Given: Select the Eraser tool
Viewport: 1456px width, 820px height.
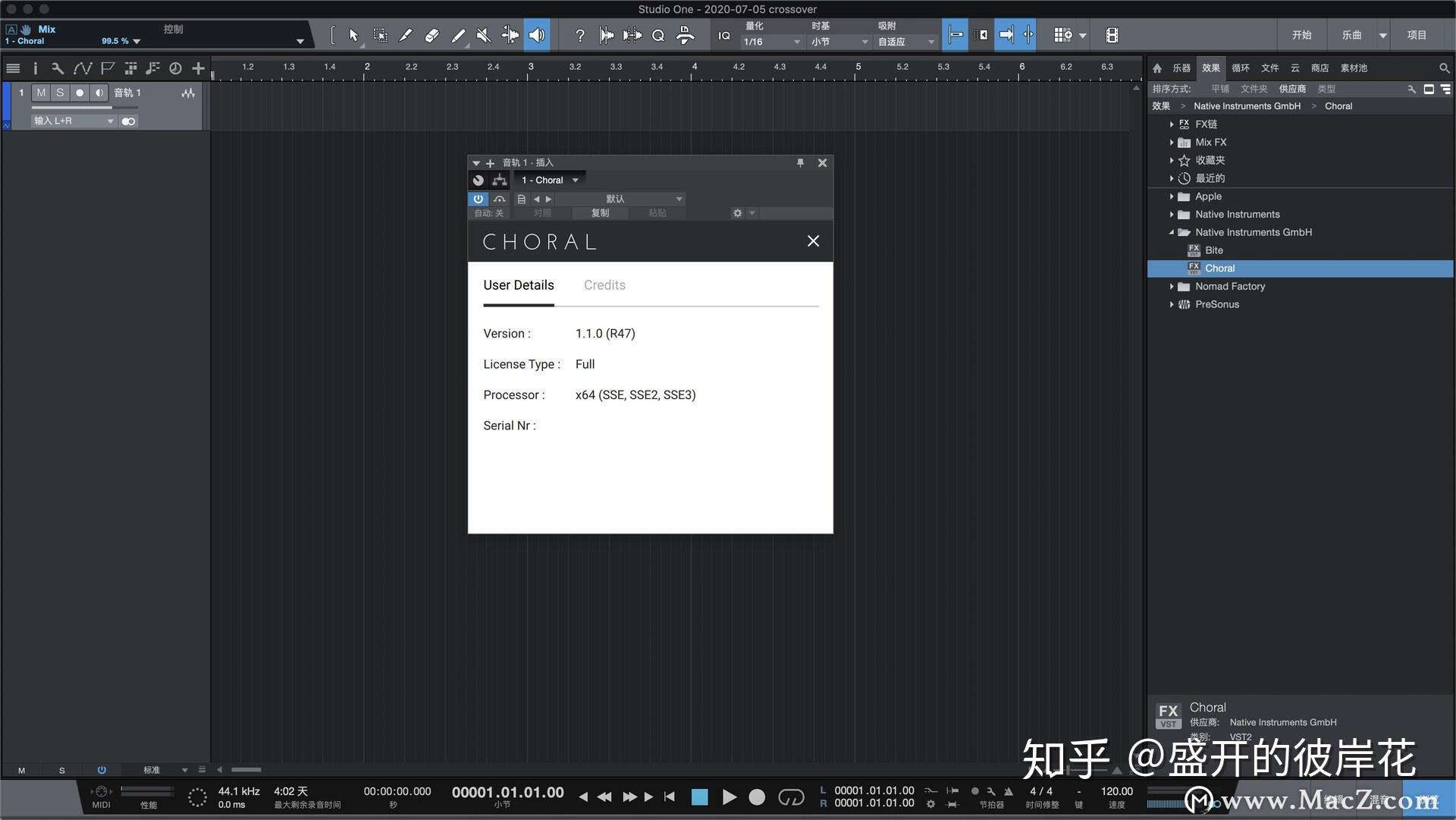Looking at the screenshot, I should (431, 35).
